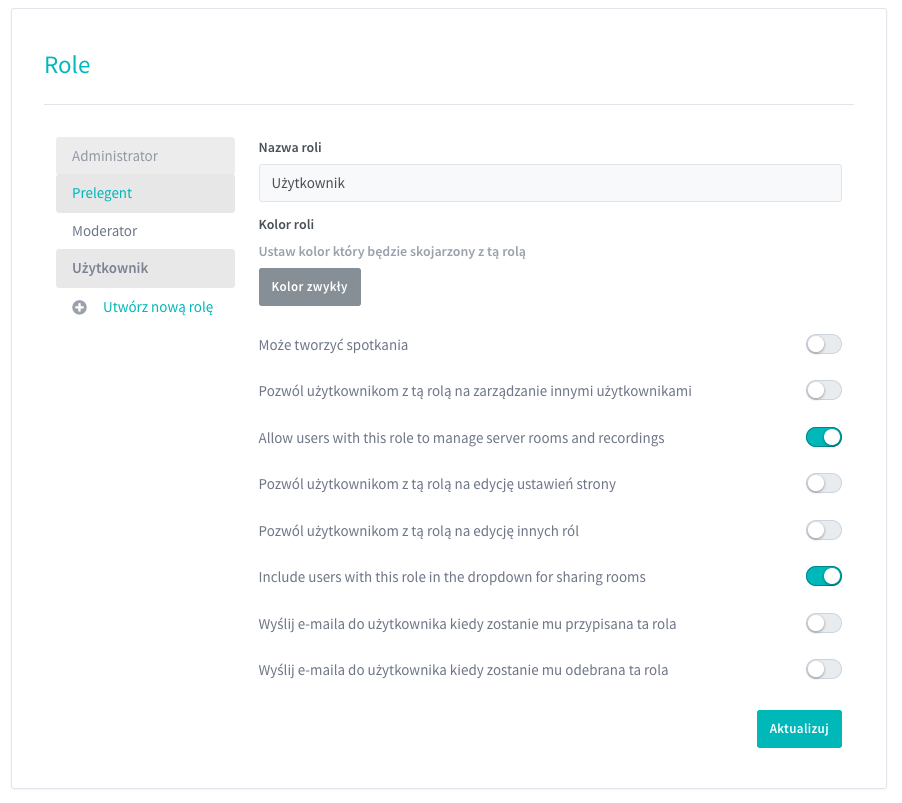Click the Kolor roli section label
Viewport: 902px width, 803px height.
pyautogui.click(x=286, y=224)
